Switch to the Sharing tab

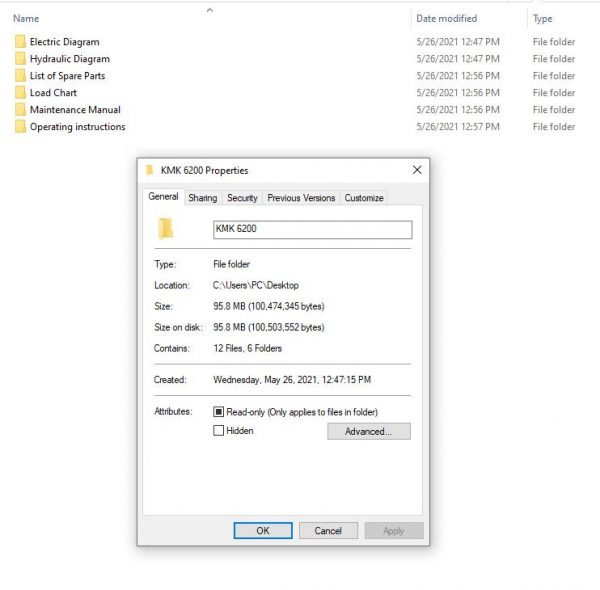202,198
